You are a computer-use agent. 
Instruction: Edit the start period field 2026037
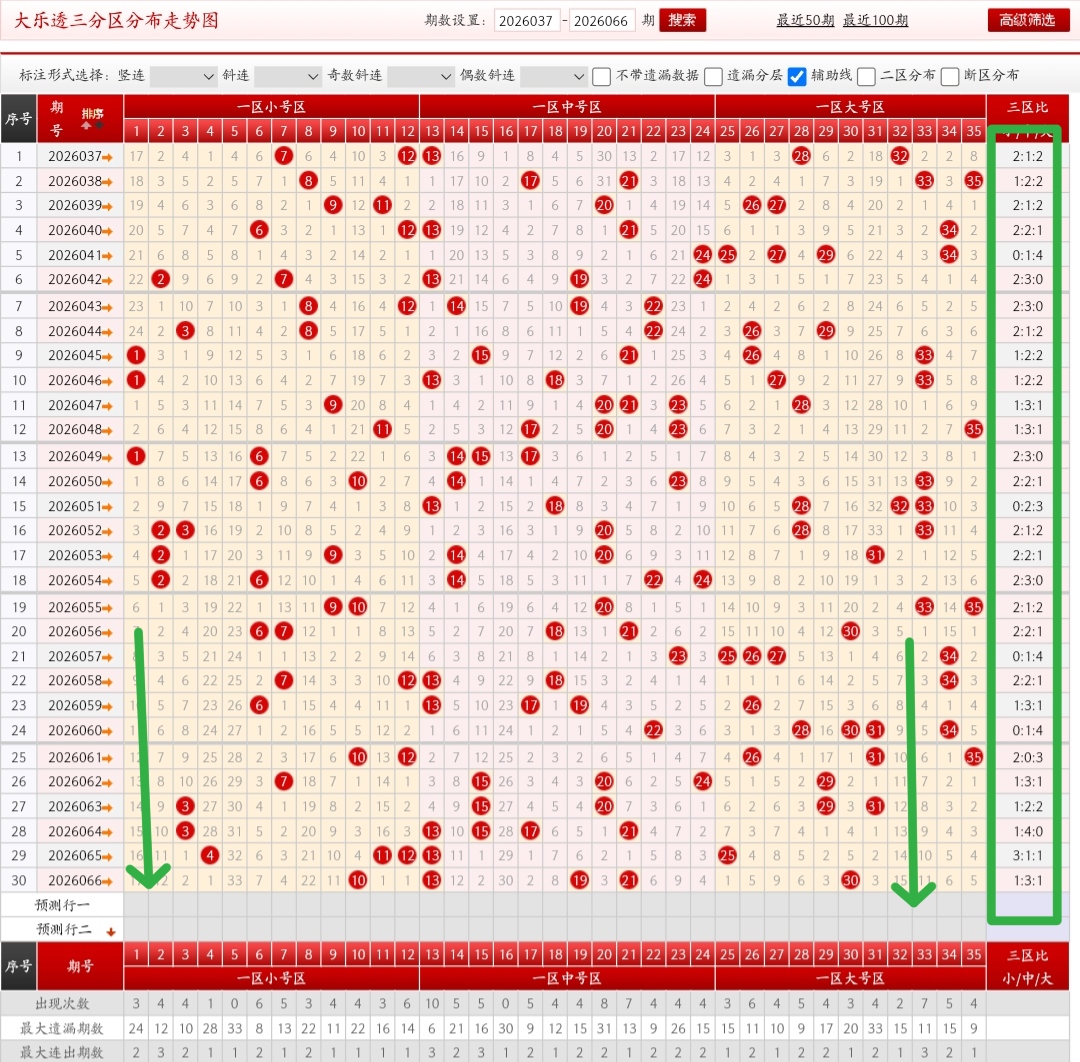pyautogui.click(x=527, y=21)
